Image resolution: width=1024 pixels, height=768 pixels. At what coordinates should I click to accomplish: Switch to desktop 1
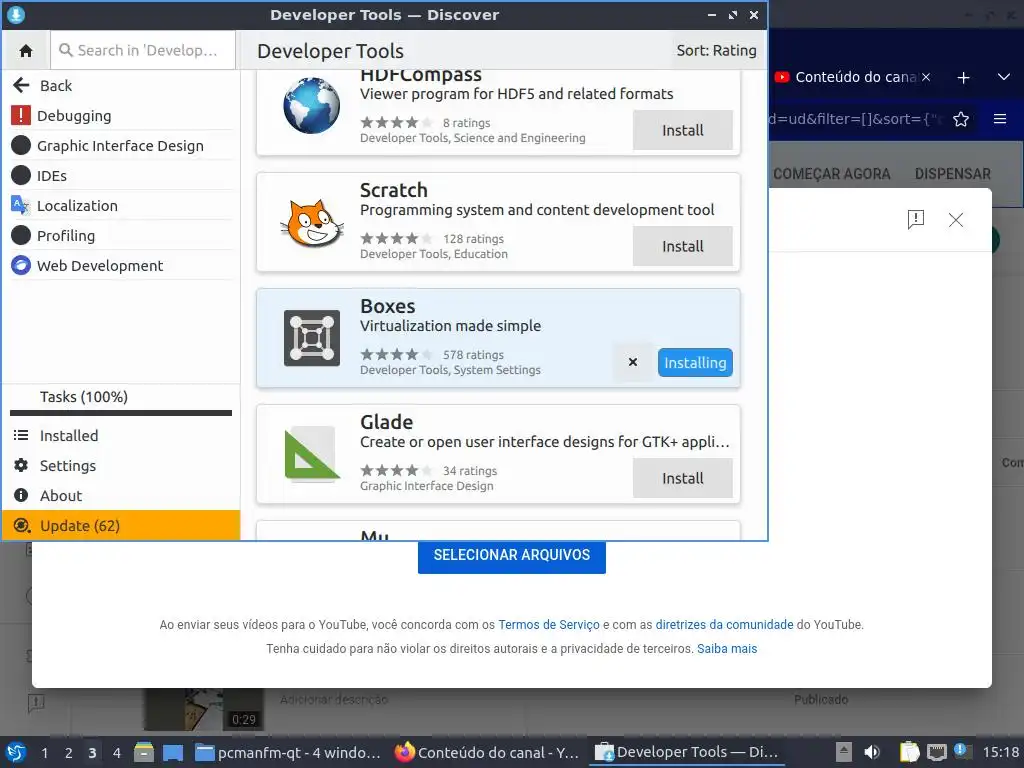(x=44, y=752)
